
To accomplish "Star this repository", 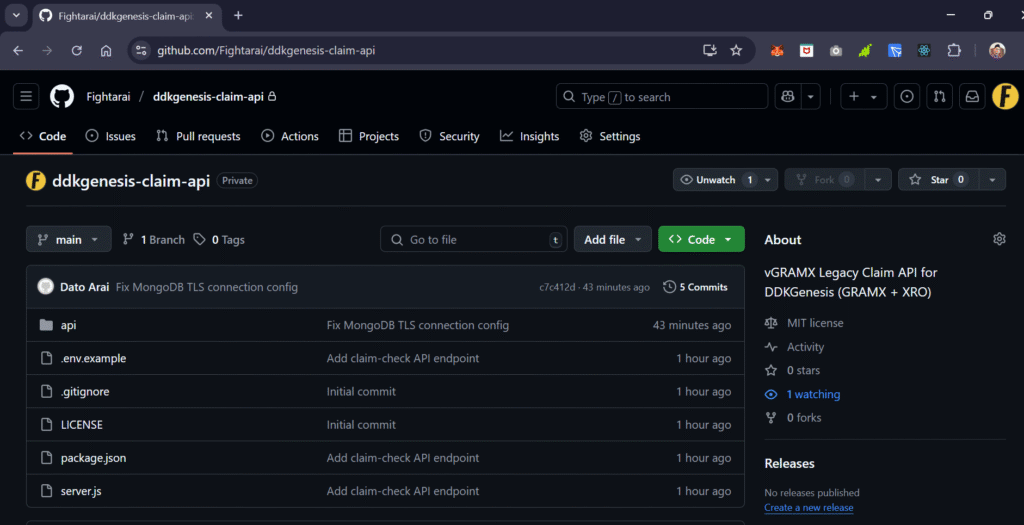I will pos(938,180).
